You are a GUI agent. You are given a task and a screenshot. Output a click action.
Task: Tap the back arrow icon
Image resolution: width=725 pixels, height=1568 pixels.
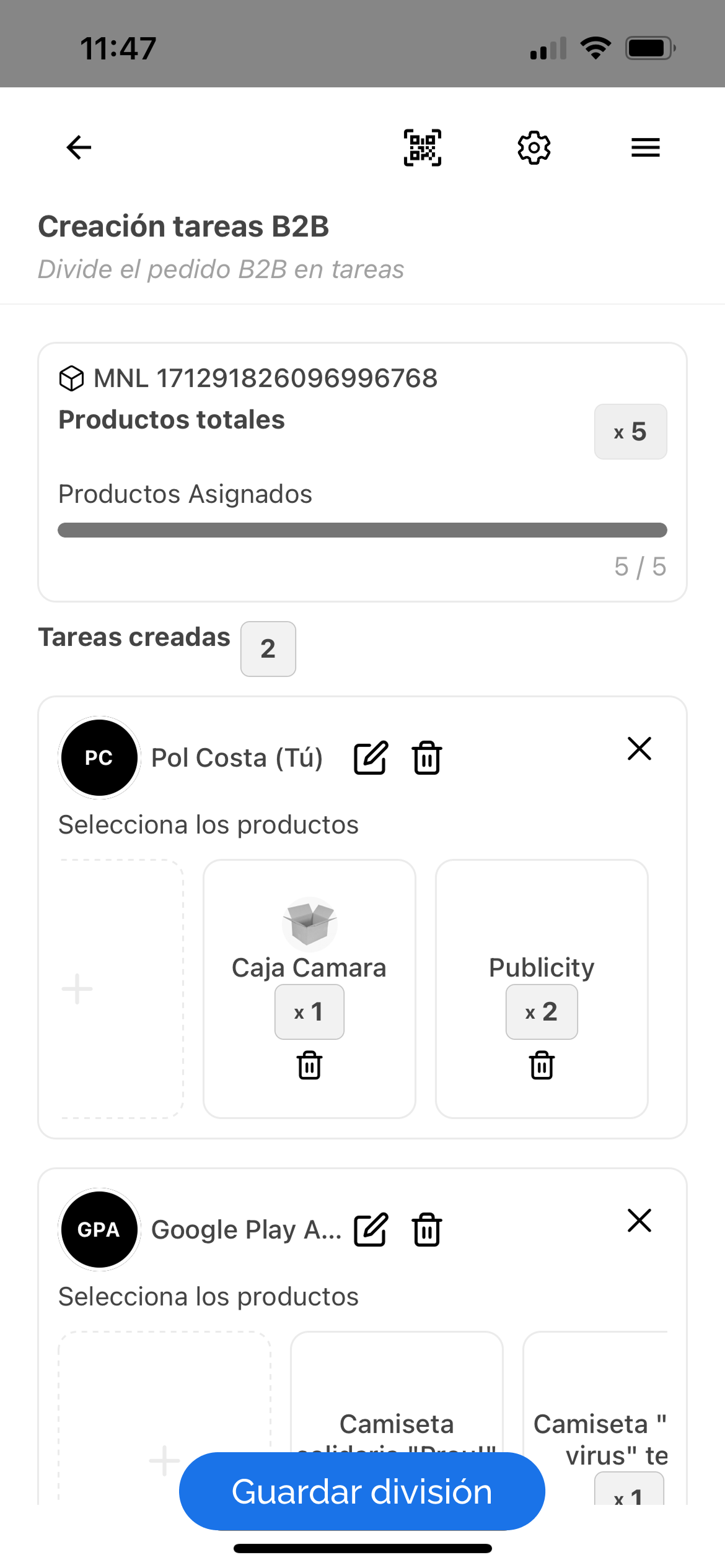point(79,147)
